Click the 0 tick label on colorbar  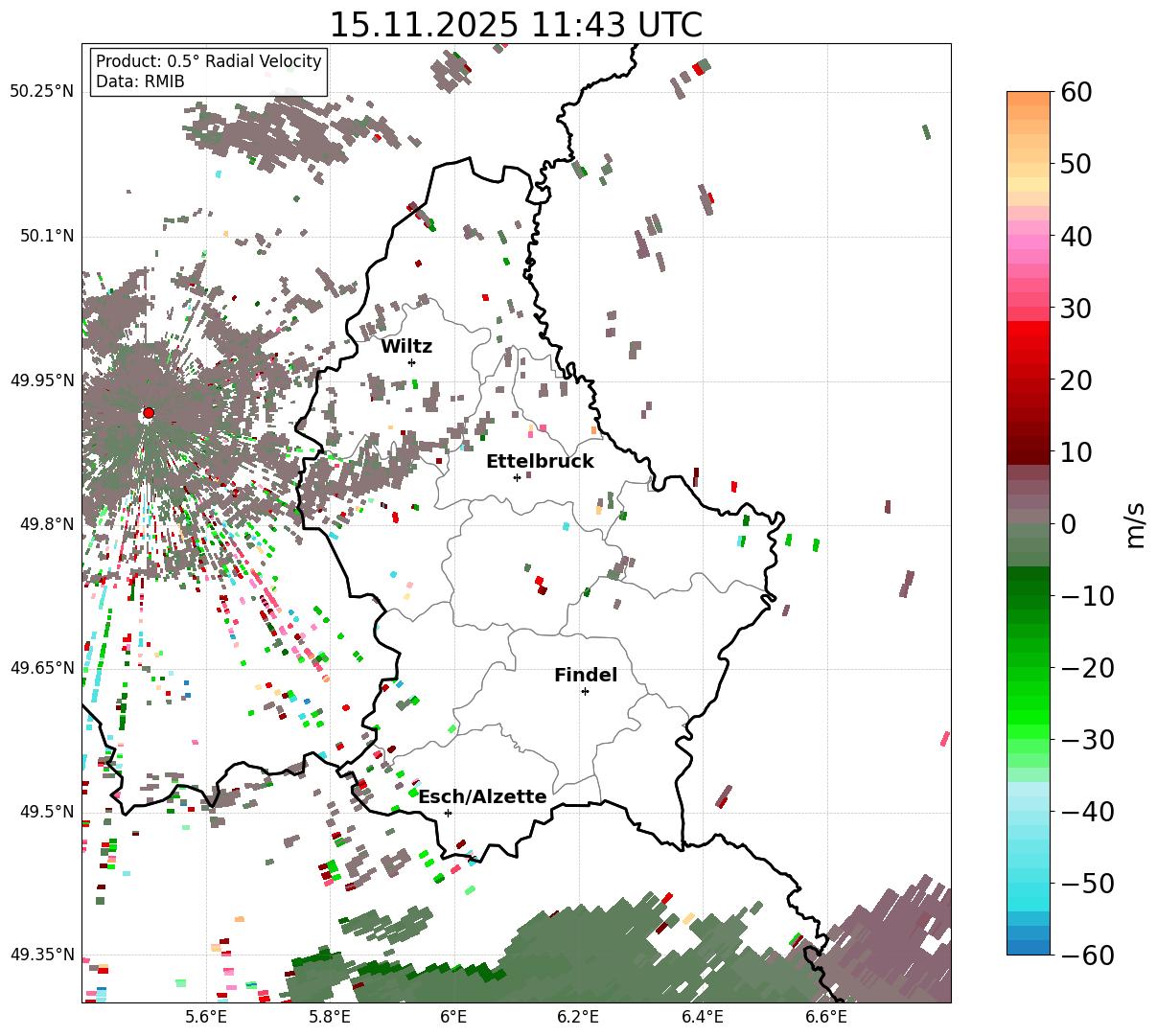1068,524
